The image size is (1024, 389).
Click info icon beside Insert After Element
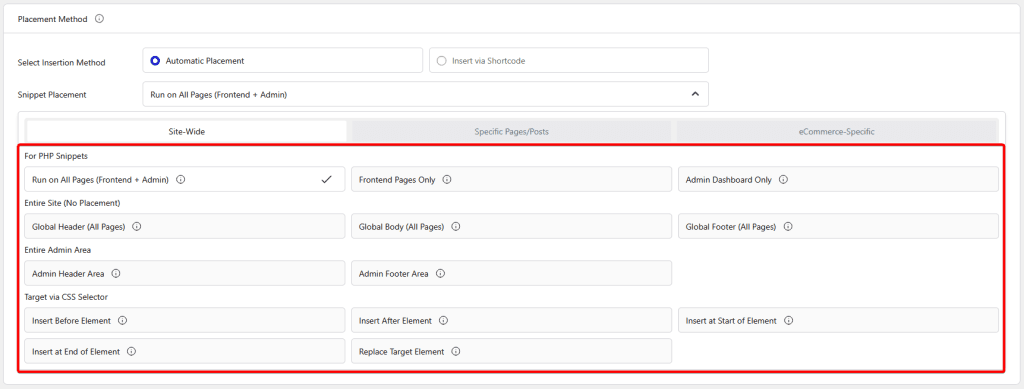(444, 320)
